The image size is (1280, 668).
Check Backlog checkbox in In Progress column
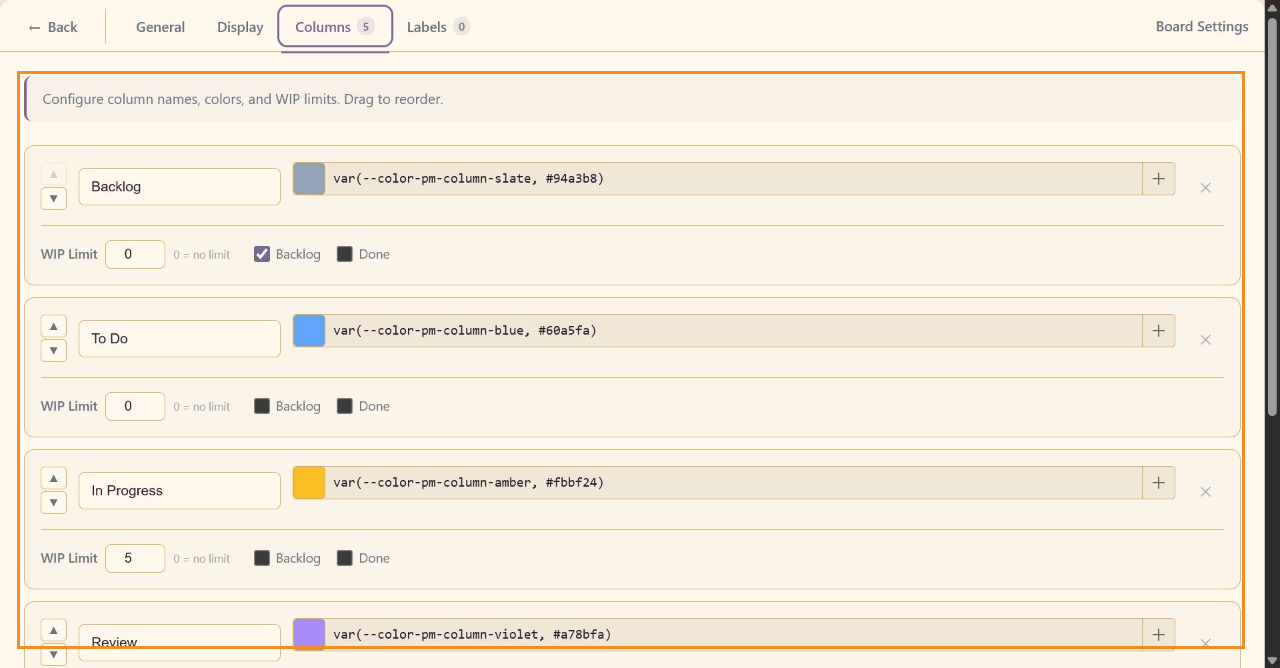(262, 558)
